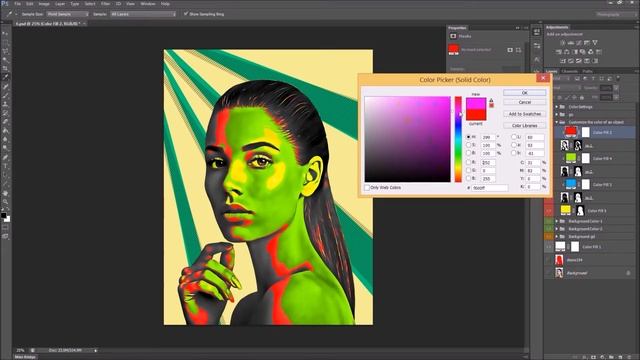Screen dimensions: 640x360
Task: Open the Sample Size dropdown
Action: click(67, 14)
